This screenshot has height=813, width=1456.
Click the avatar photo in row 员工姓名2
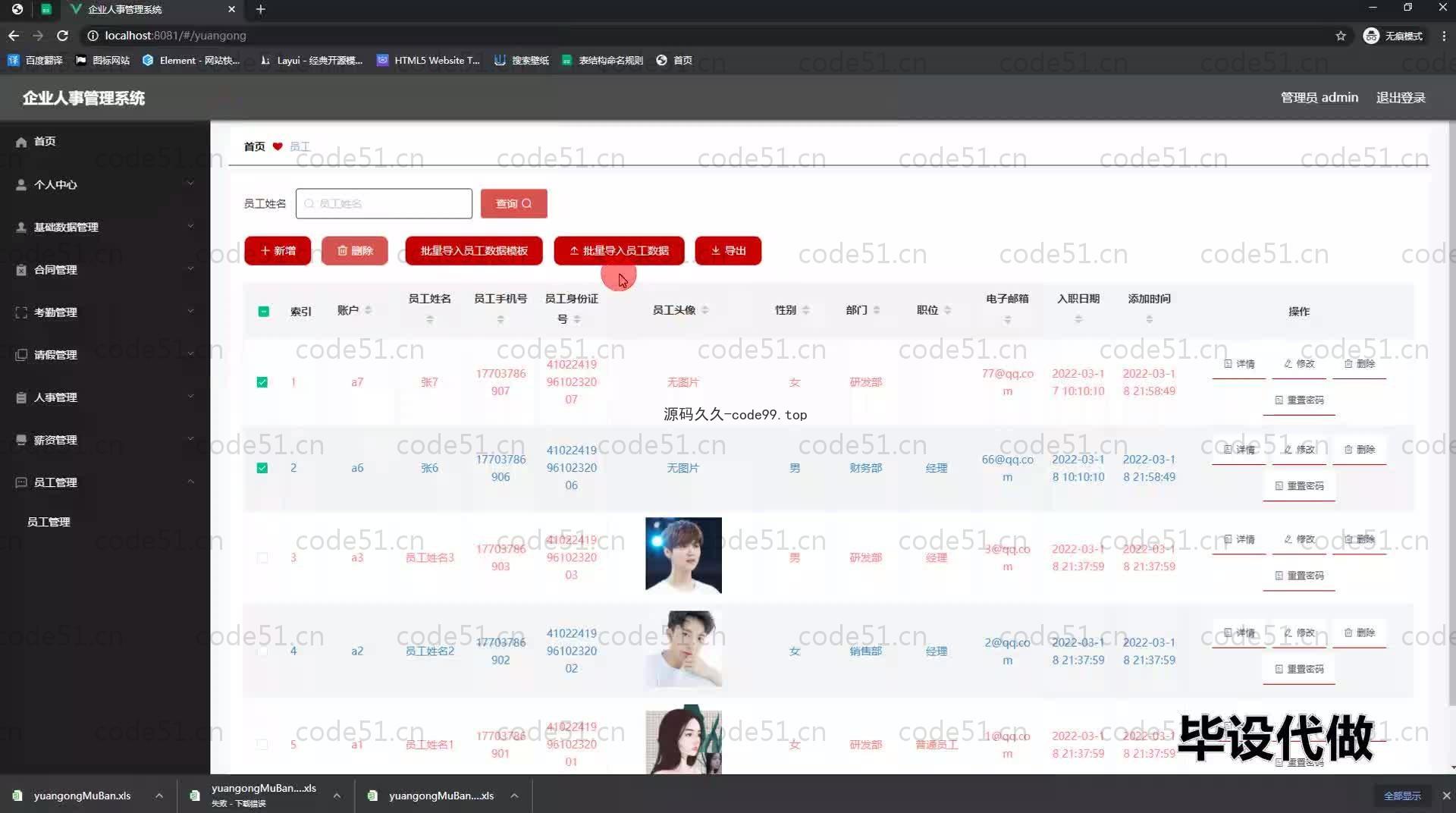tap(683, 648)
